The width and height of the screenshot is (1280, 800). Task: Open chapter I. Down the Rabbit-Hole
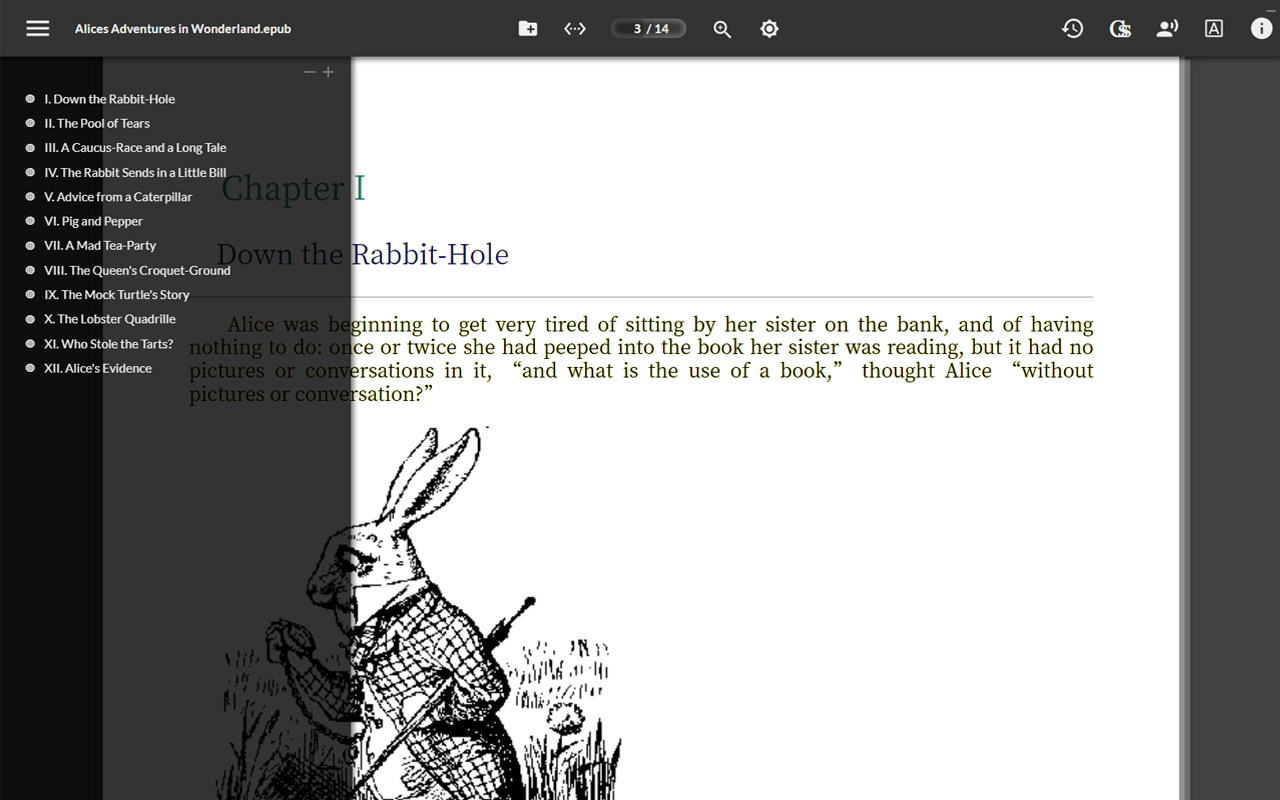pos(110,99)
